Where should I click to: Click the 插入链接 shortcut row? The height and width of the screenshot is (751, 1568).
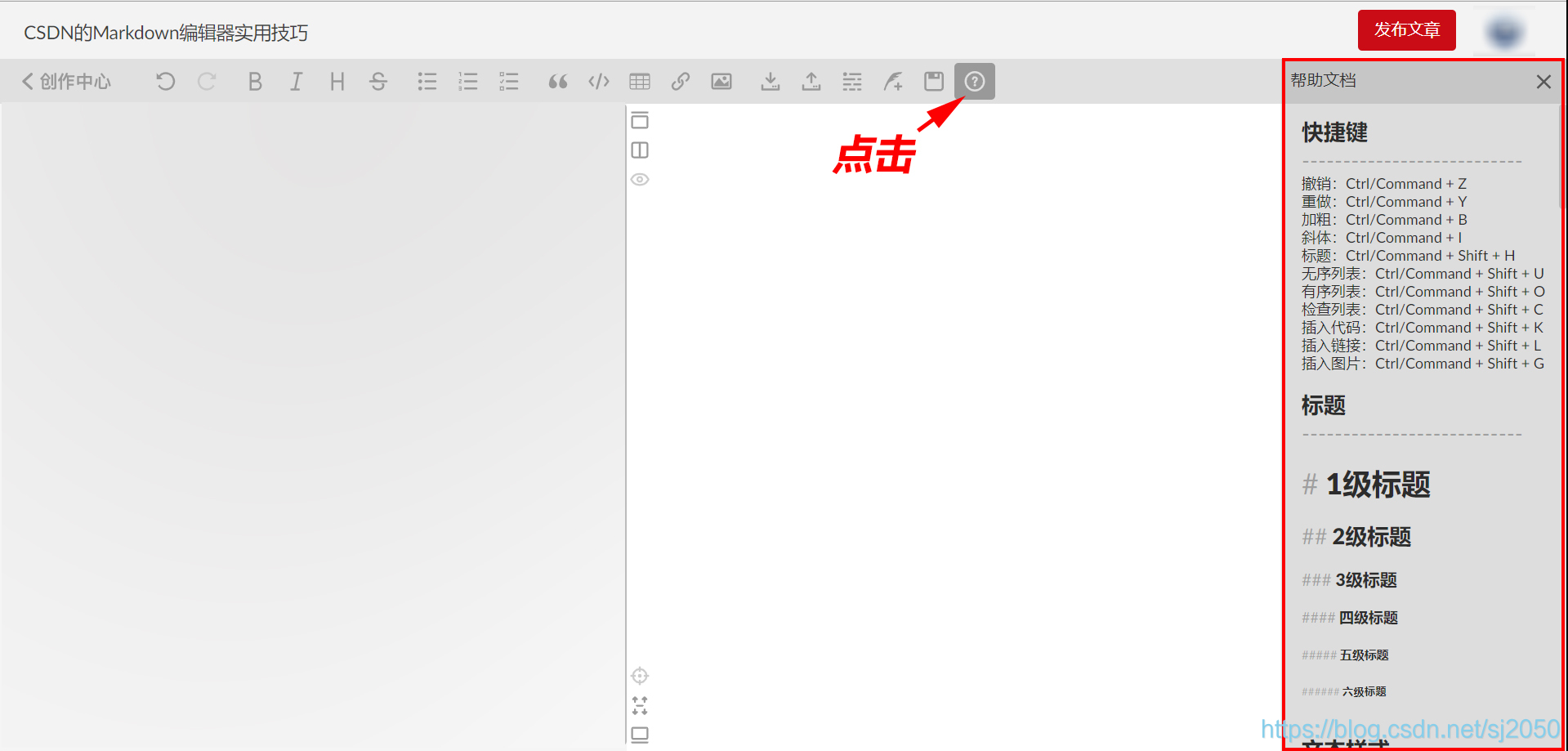click(x=1422, y=346)
